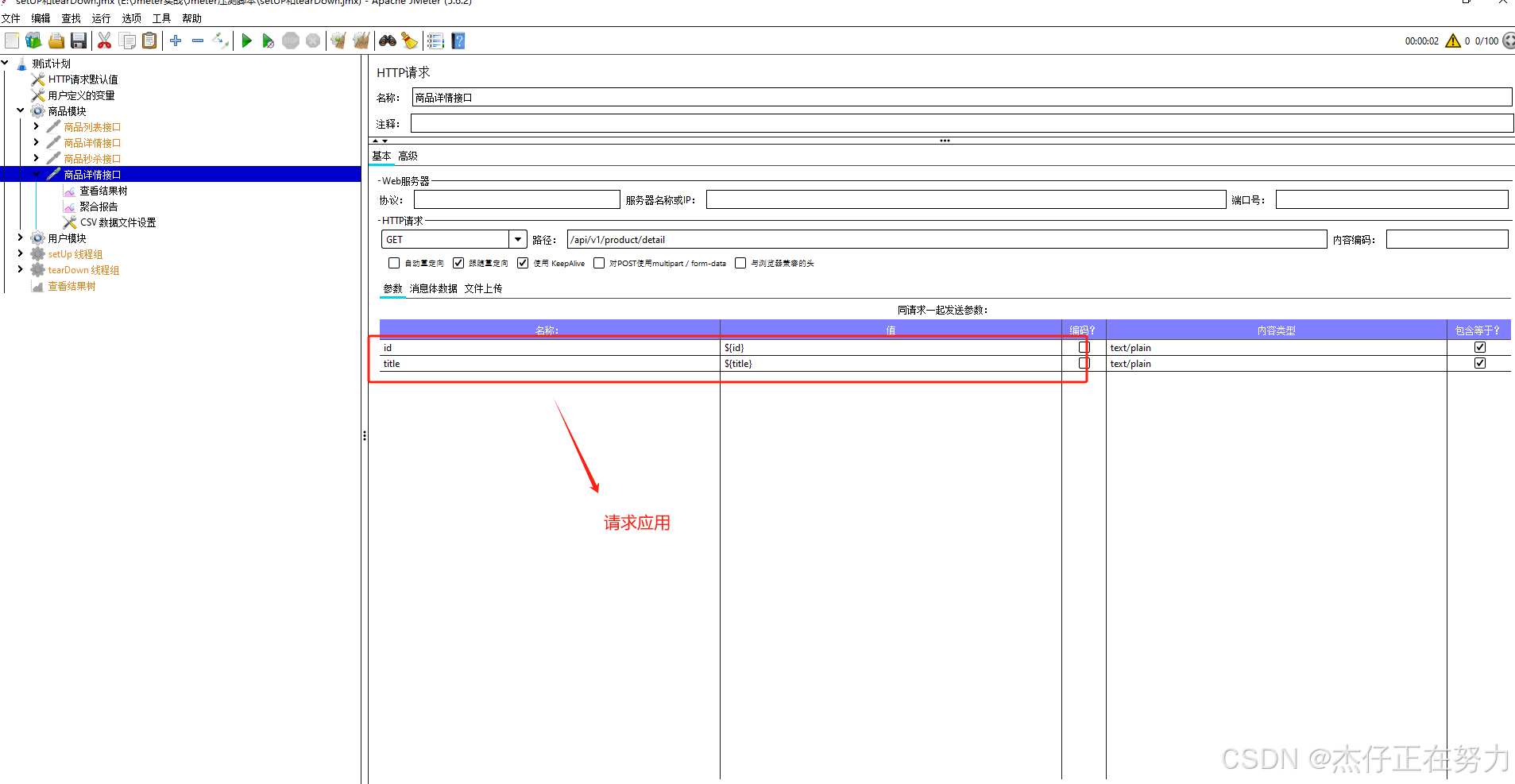
Task: Open the 选项 menu
Action: tap(131, 18)
